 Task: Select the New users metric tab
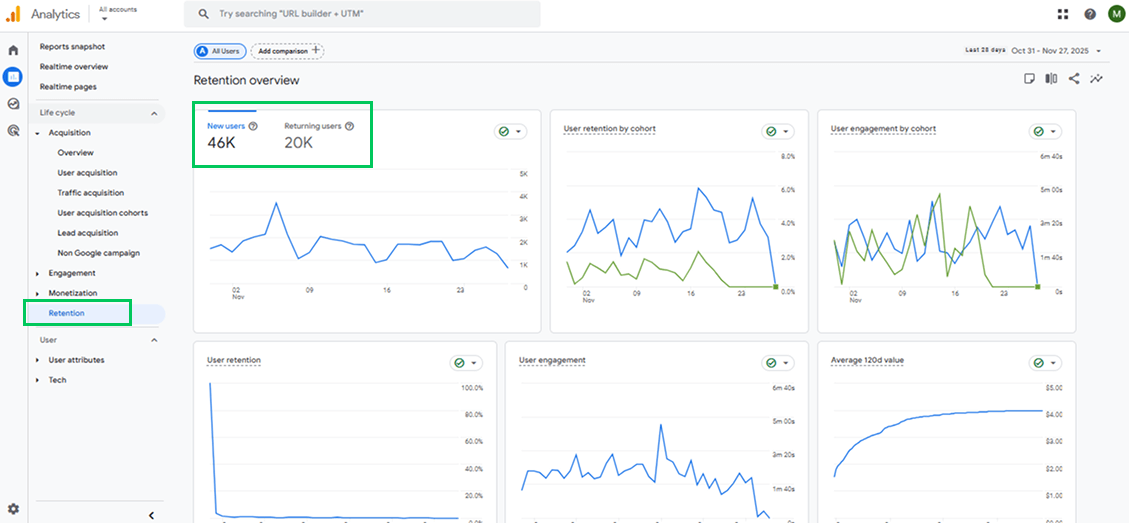pos(226,127)
